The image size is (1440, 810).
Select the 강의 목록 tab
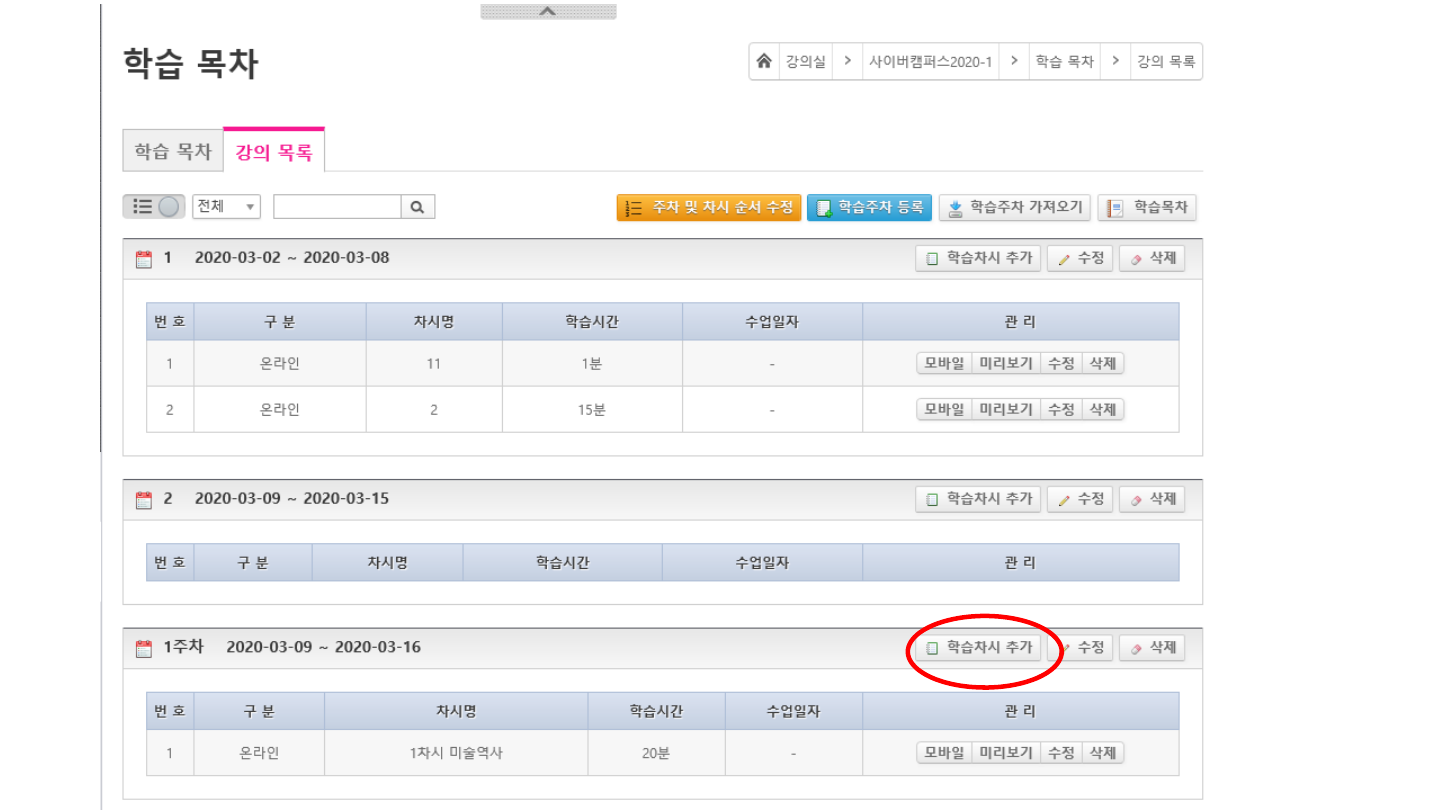pyautogui.click(x=274, y=153)
